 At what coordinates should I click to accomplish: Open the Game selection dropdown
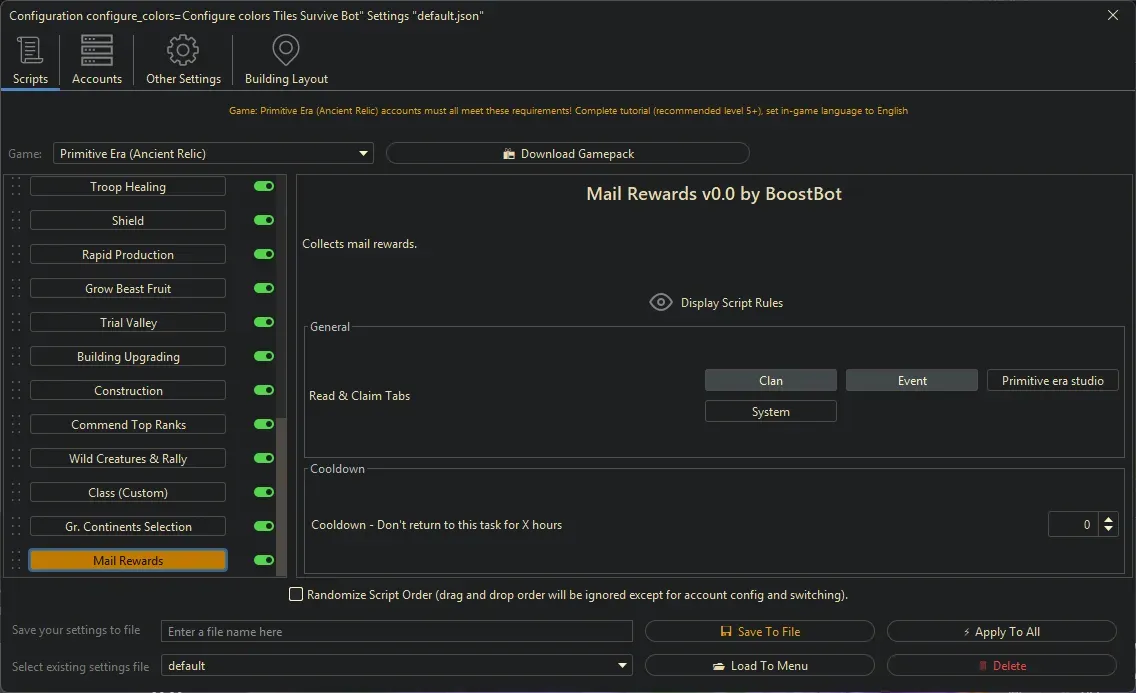coord(363,153)
